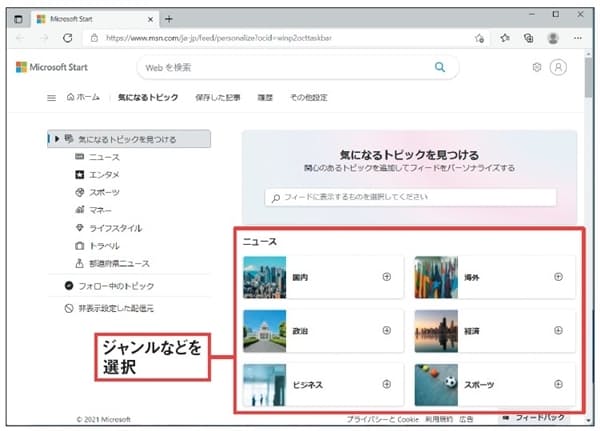Image resolution: width=600 pixels, height=431 pixels.
Task: Collapse the 気になるトピックを見つける tree section
Action: (x=56, y=139)
